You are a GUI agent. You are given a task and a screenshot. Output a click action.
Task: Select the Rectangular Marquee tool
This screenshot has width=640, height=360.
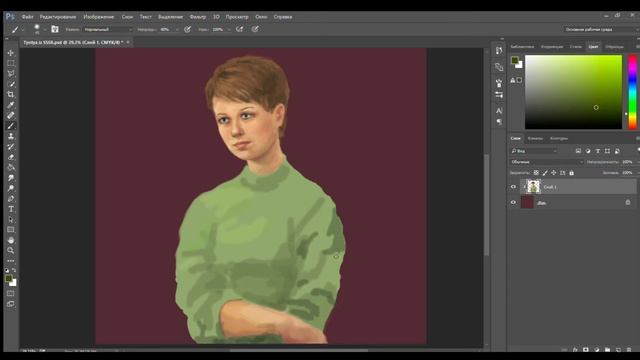11,63
